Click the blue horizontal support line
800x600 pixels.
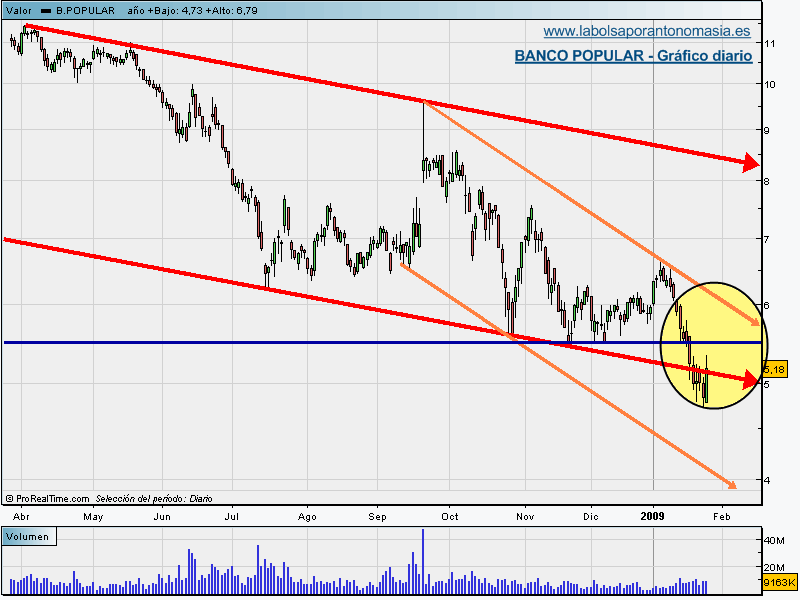click(300, 342)
